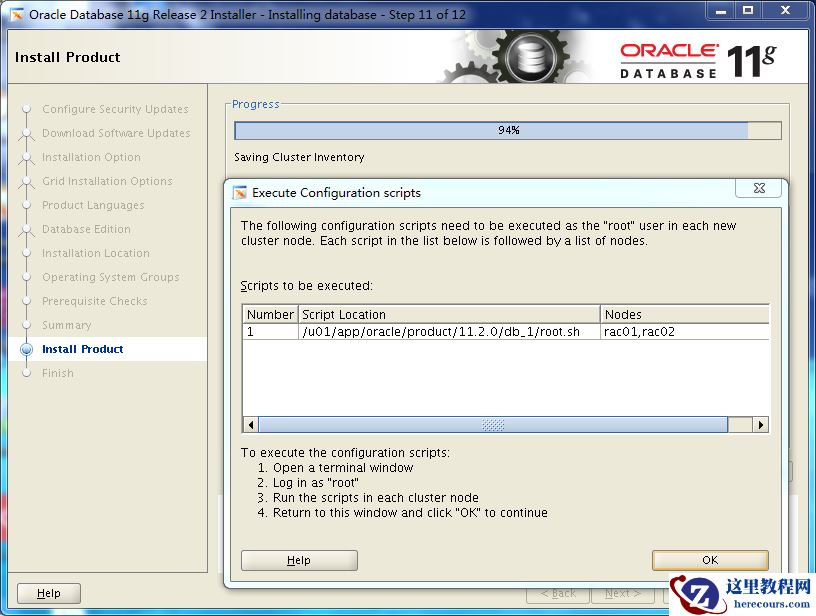This screenshot has height=616, width=816.
Task: Minimize the Oracle installer window
Action: click(721, 10)
